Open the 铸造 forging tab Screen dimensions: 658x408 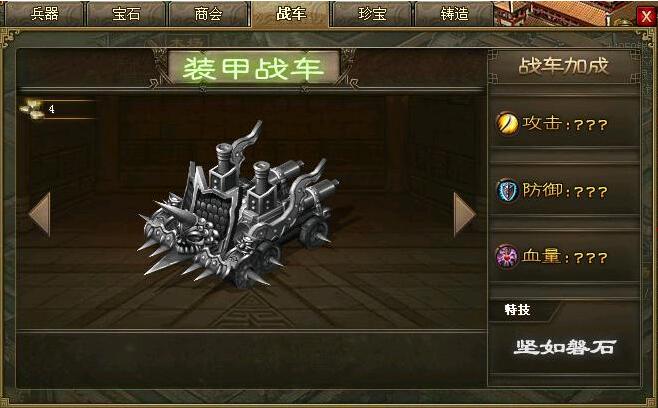pyautogui.click(x=454, y=14)
